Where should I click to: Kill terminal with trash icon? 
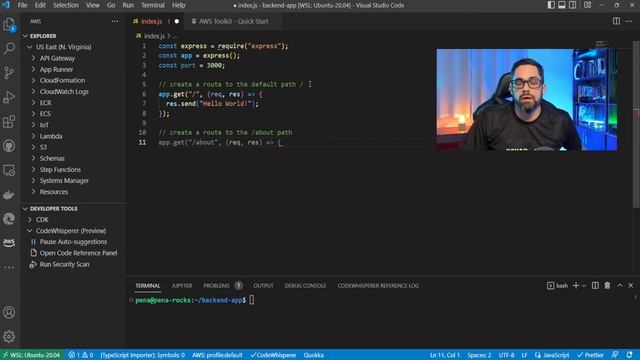click(607, 286)
